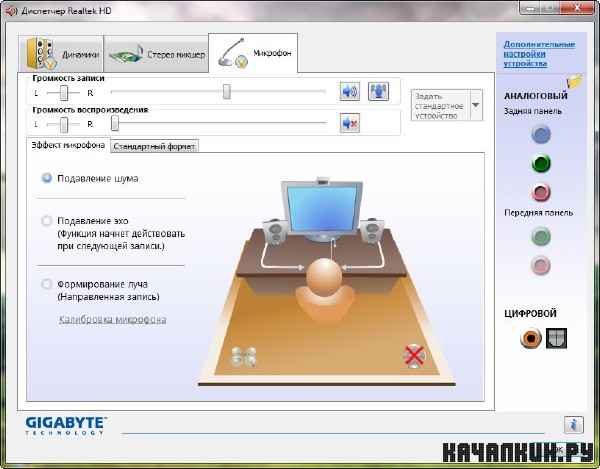Mute recording volume speaker icon

click(x=349, y=91)
